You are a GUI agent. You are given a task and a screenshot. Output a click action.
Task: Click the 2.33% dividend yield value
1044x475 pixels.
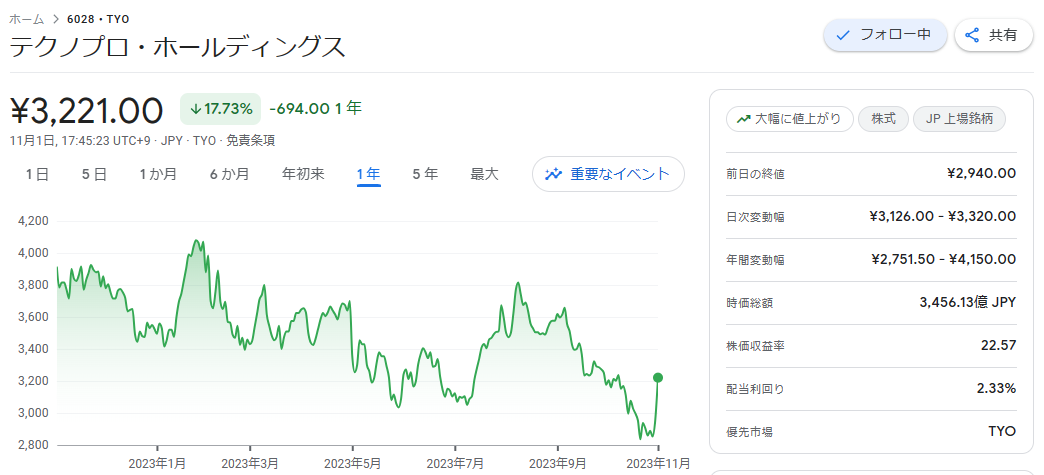point(997,388)
